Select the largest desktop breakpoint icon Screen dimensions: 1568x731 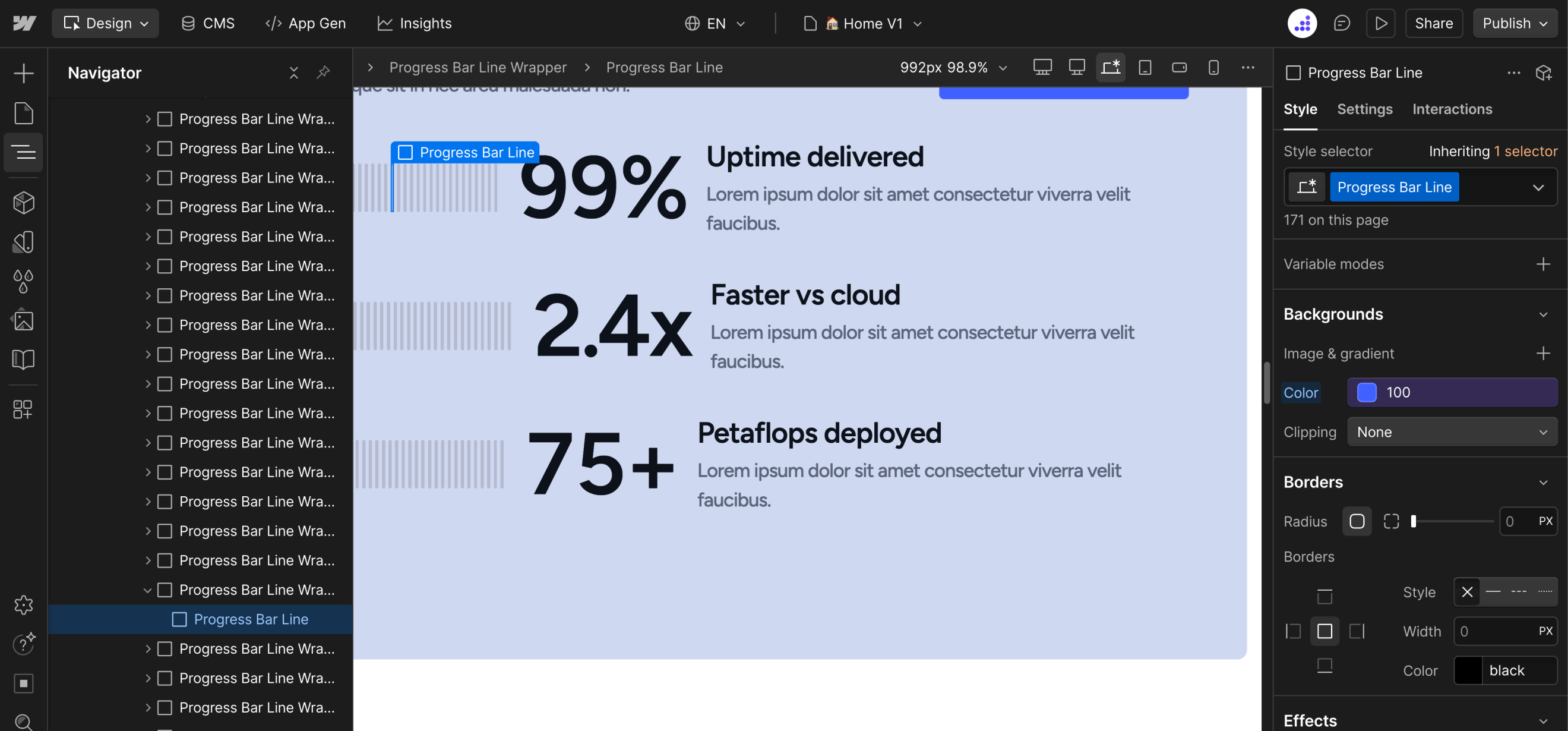click(1042, 67)
